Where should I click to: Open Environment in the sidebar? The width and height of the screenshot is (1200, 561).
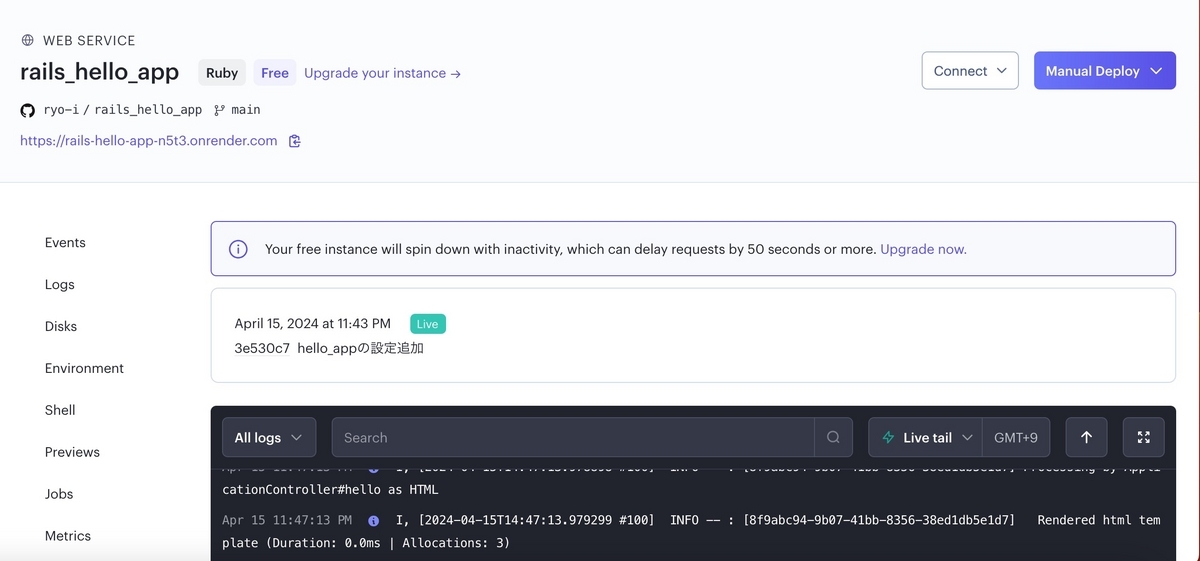point(84,369)
